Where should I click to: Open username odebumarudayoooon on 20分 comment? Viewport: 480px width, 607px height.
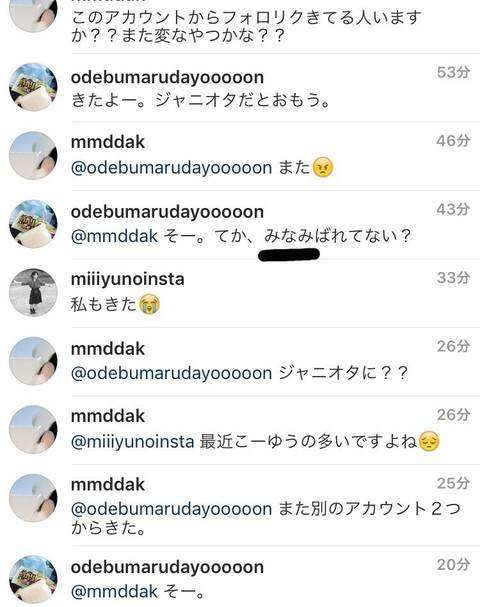[167, 567]
